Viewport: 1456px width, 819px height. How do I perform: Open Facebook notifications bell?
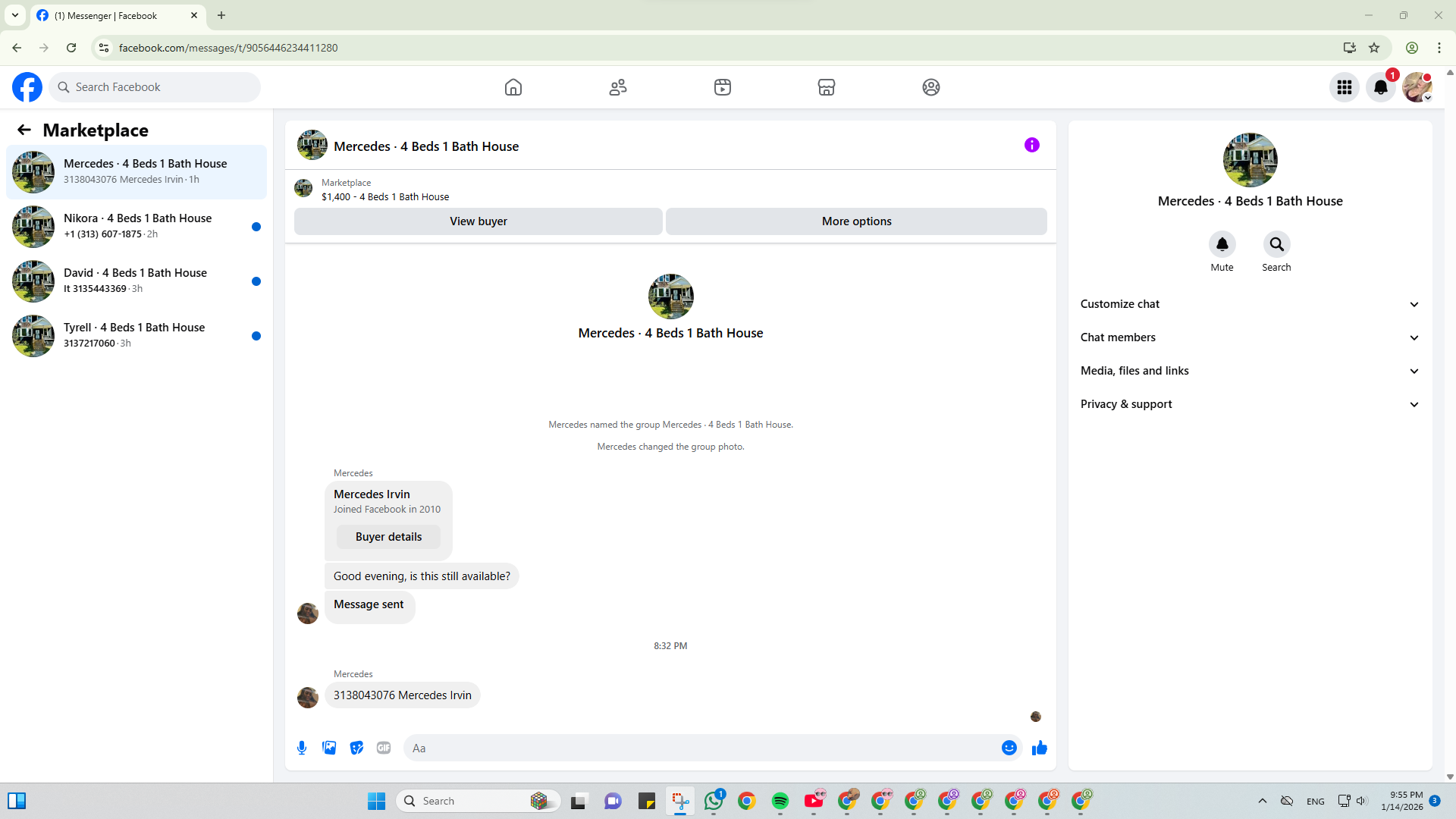[1380, 87]
